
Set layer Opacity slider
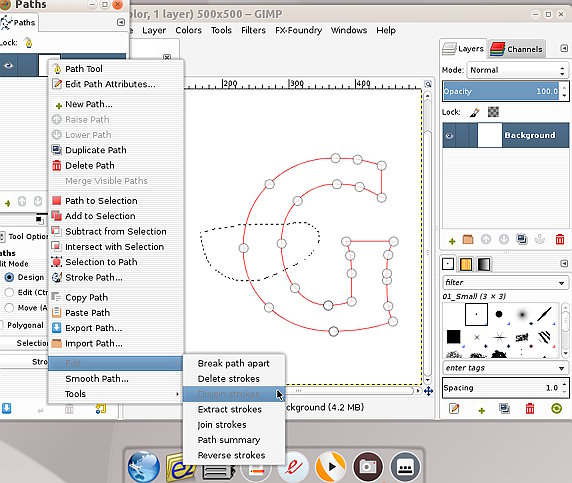tap(502, 91)
